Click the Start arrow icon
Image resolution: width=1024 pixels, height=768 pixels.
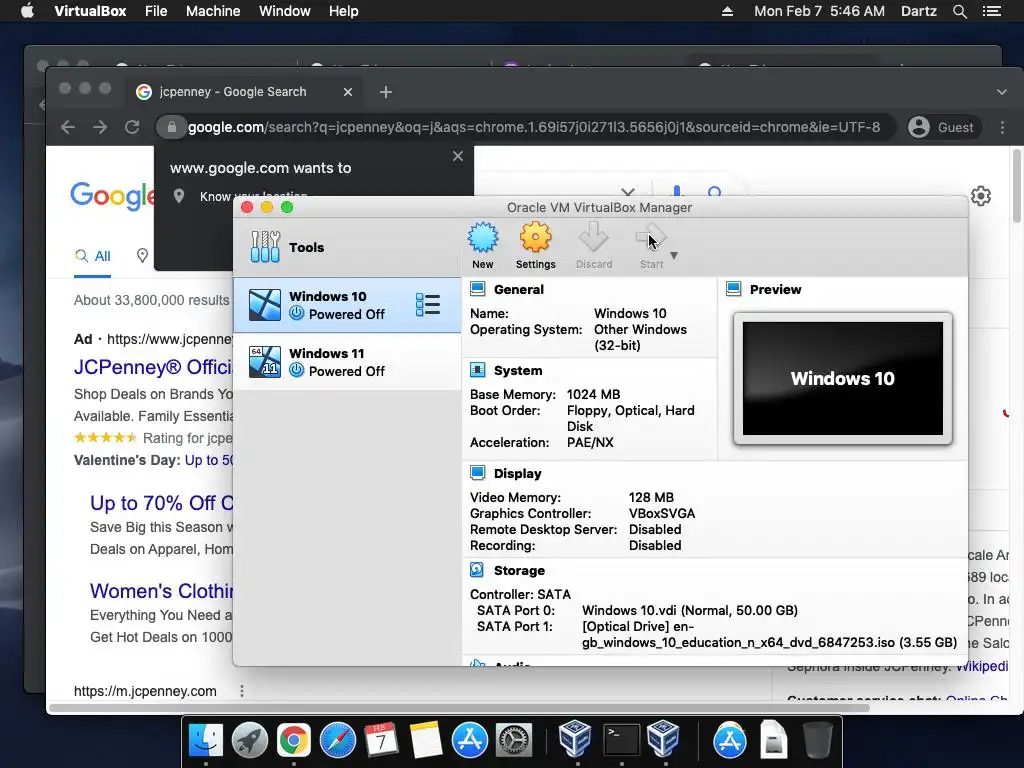point(651,238)
